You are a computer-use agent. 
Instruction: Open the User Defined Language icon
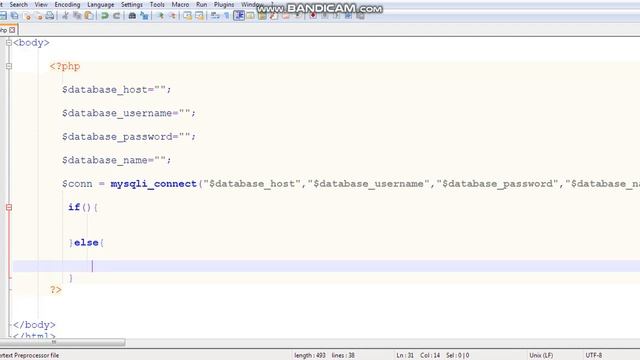pos(251,16)
